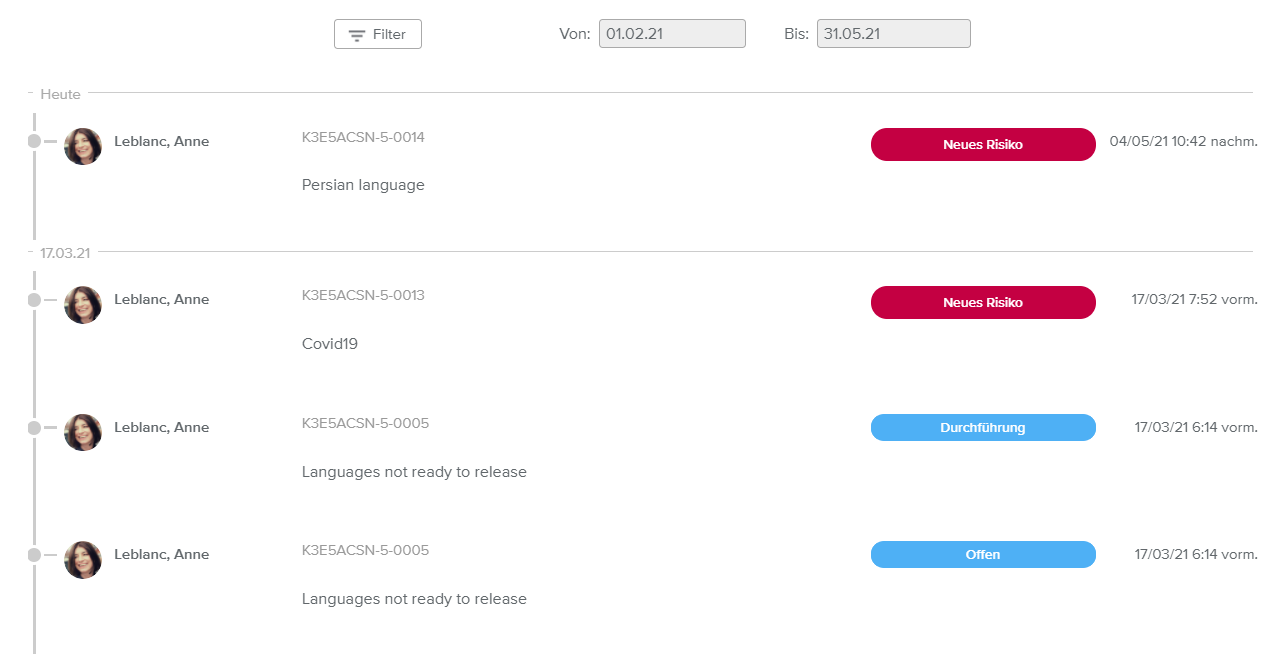This screenshot has height=661, width=1287.
Task: Click the Neues Risiko badge for Covid19
Action: point(983,303)
